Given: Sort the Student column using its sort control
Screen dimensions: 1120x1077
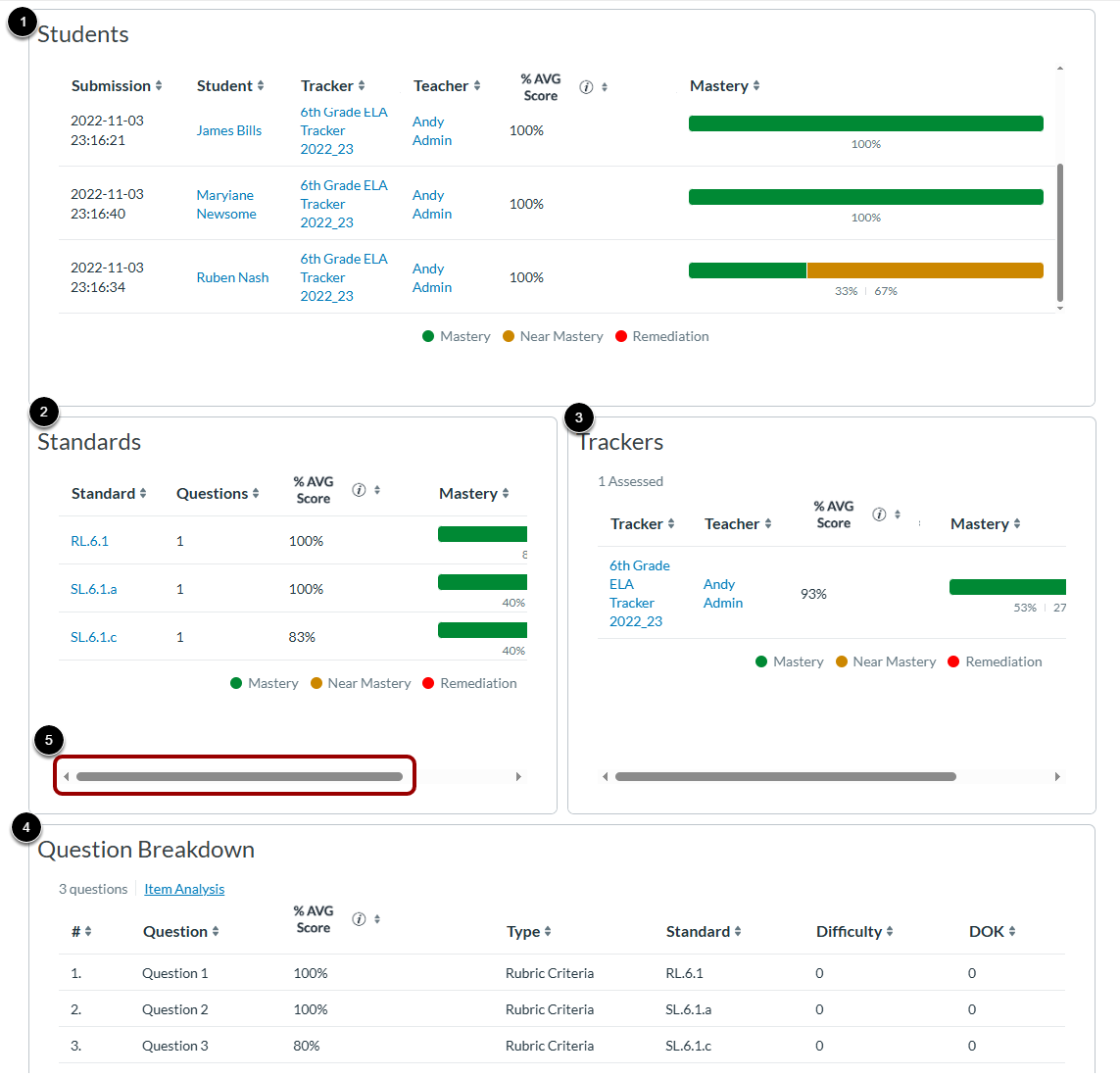Looking at the screenshot, I should click(x=261, y=86).
